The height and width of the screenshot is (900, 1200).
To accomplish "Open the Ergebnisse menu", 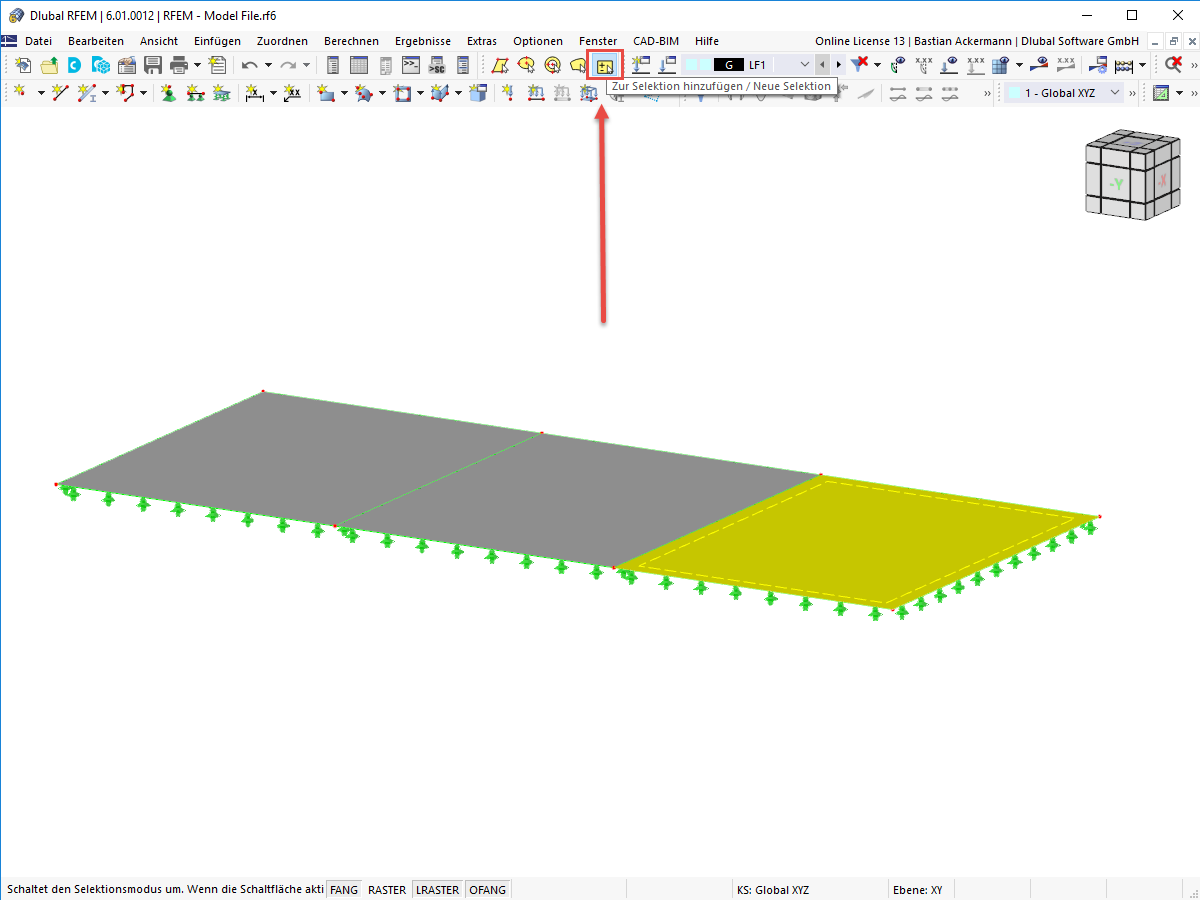I will pos(422,41).
